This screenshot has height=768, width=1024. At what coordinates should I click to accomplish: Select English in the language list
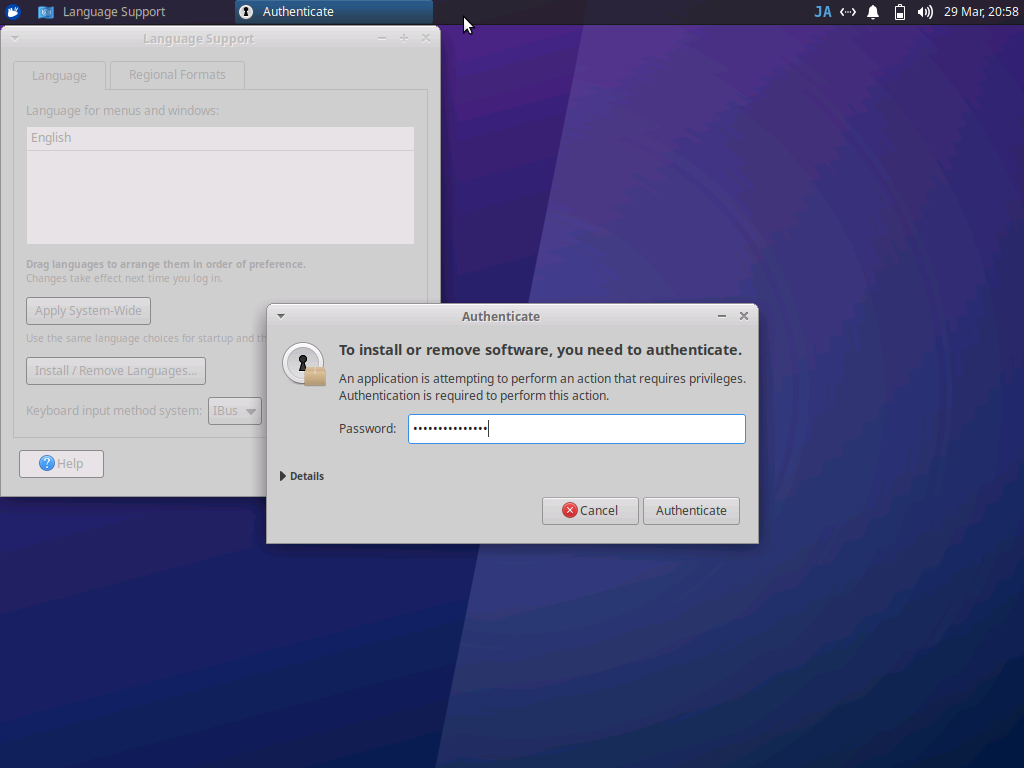pos(220,138)
